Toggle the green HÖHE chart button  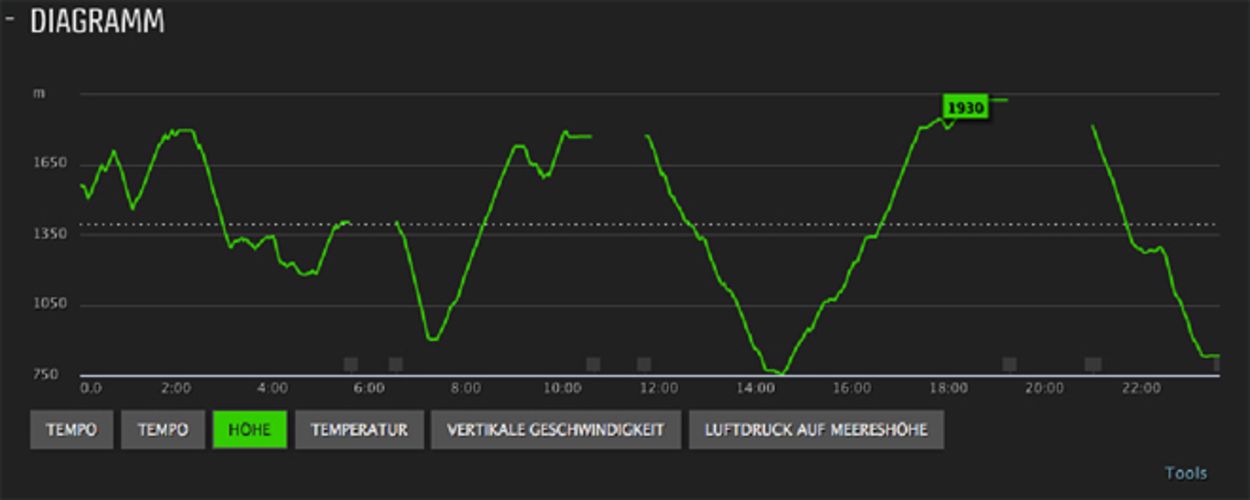tap(249, 430)
